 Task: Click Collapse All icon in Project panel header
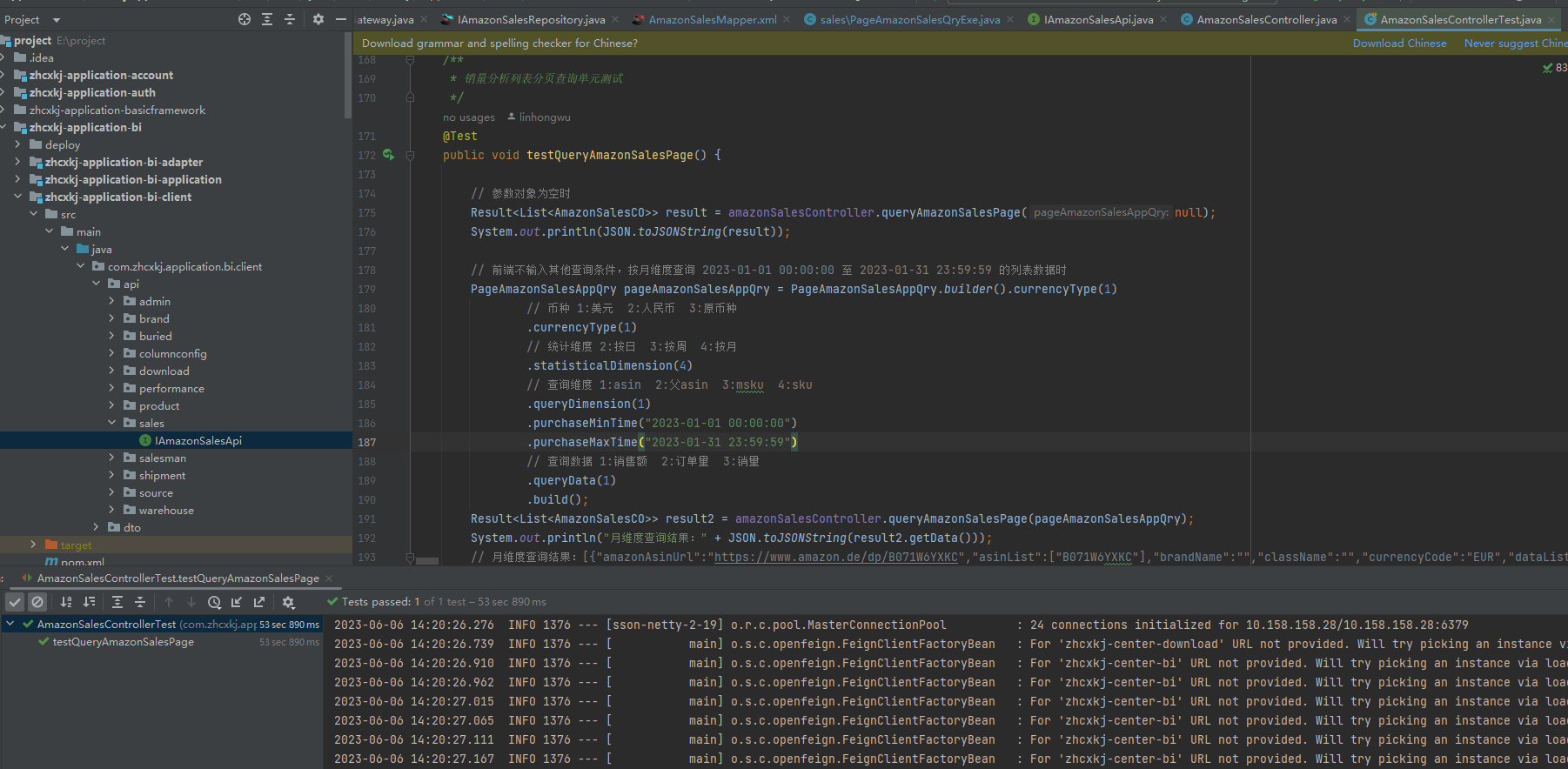click(x=290, y=19)
